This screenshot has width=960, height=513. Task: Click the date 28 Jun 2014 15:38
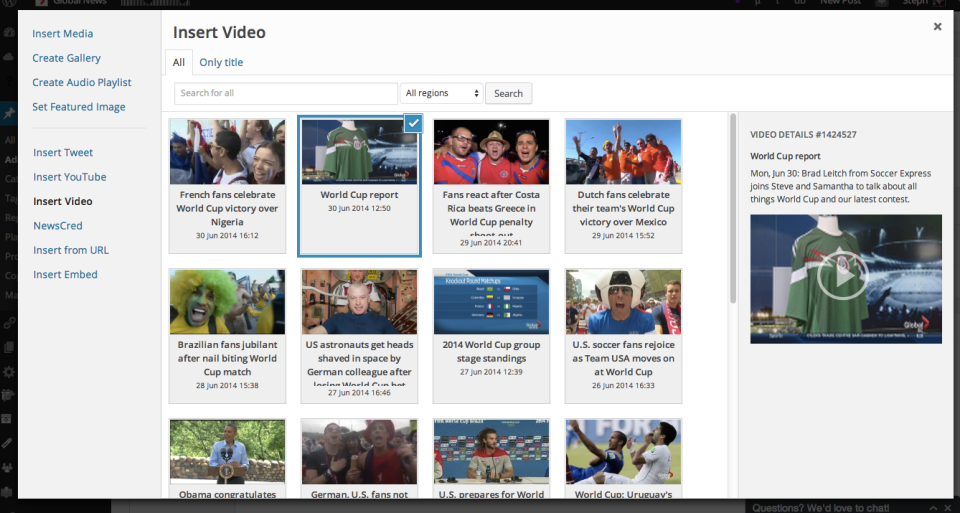tap(227, 386)
